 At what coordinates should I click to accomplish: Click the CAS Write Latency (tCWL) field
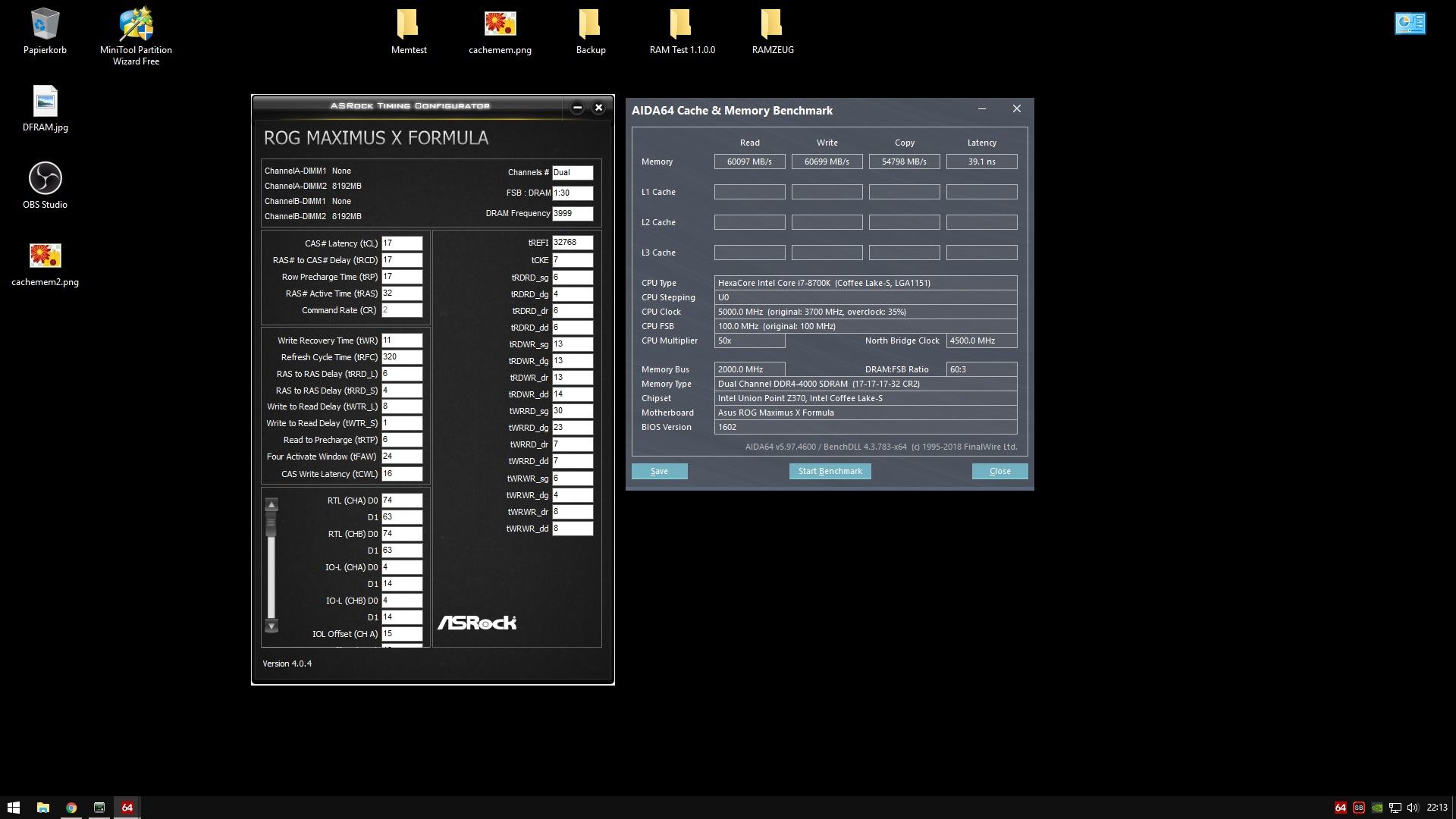(401, 474)
